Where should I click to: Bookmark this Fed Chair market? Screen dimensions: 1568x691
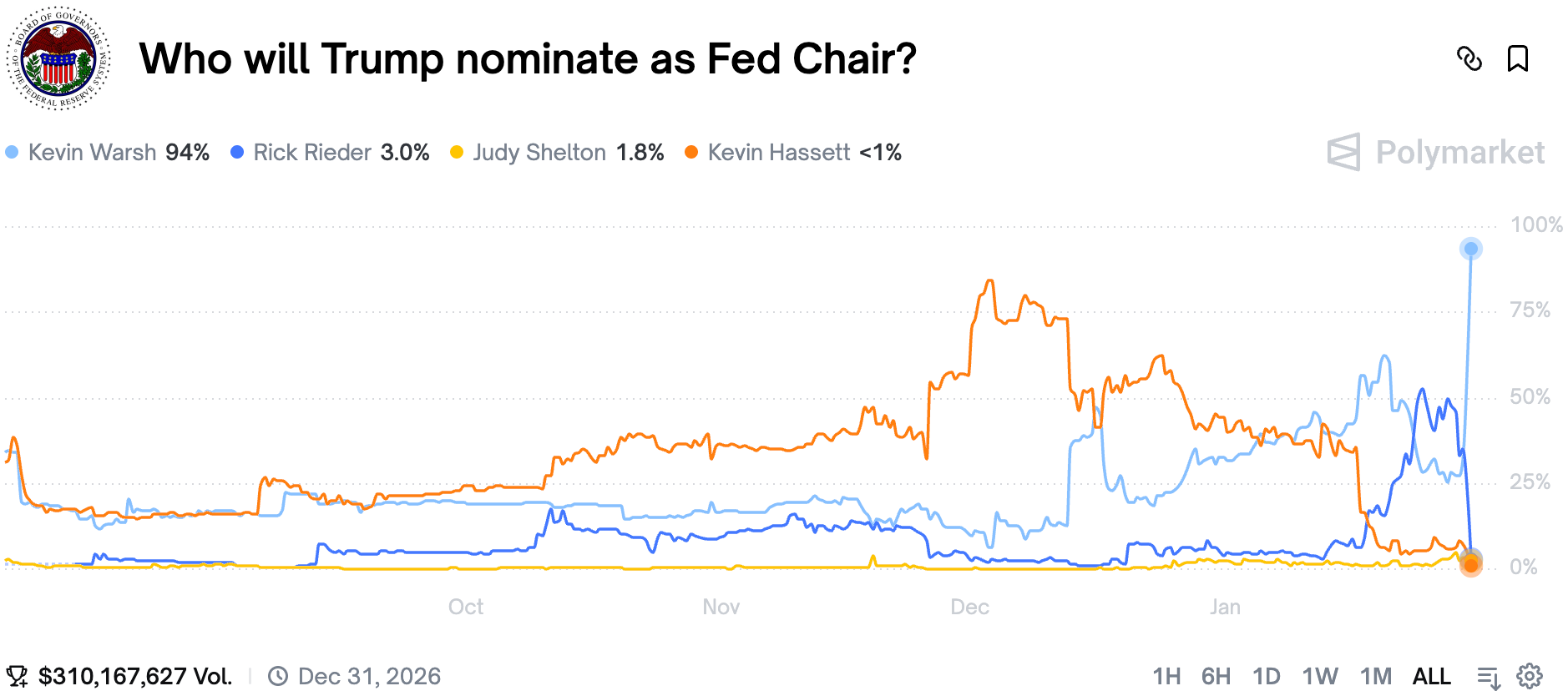[x=1517, y=59]
